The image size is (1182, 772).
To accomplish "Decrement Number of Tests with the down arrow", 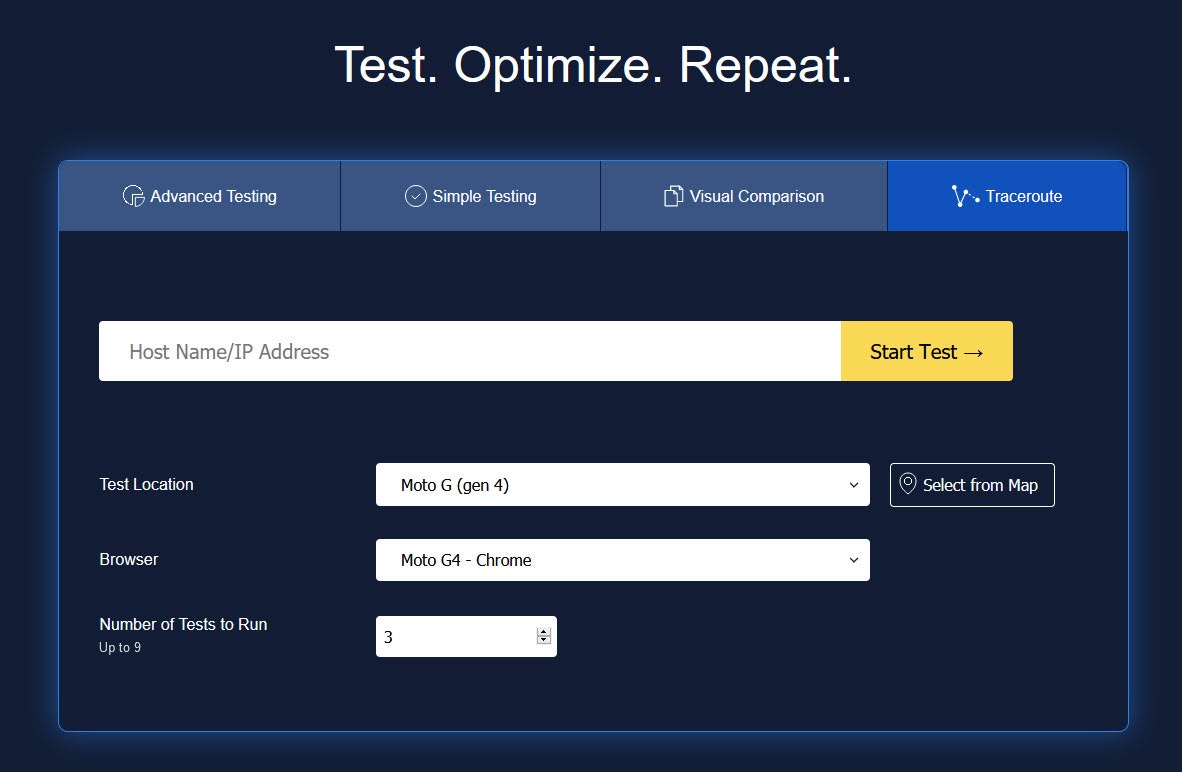I will [x=541, y=641].
